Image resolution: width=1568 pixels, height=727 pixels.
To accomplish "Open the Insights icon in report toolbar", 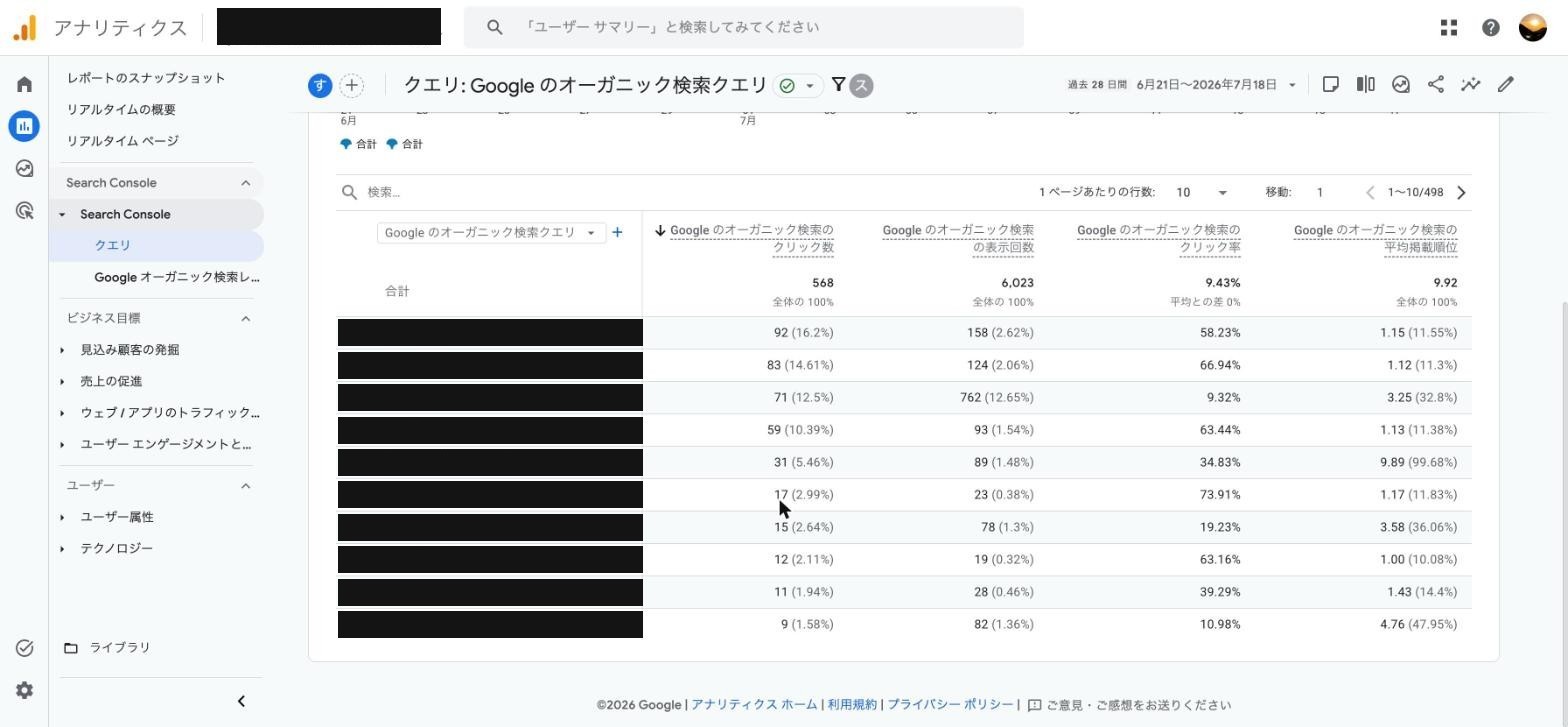I will pyautogui.click(x=1401, y=85).
